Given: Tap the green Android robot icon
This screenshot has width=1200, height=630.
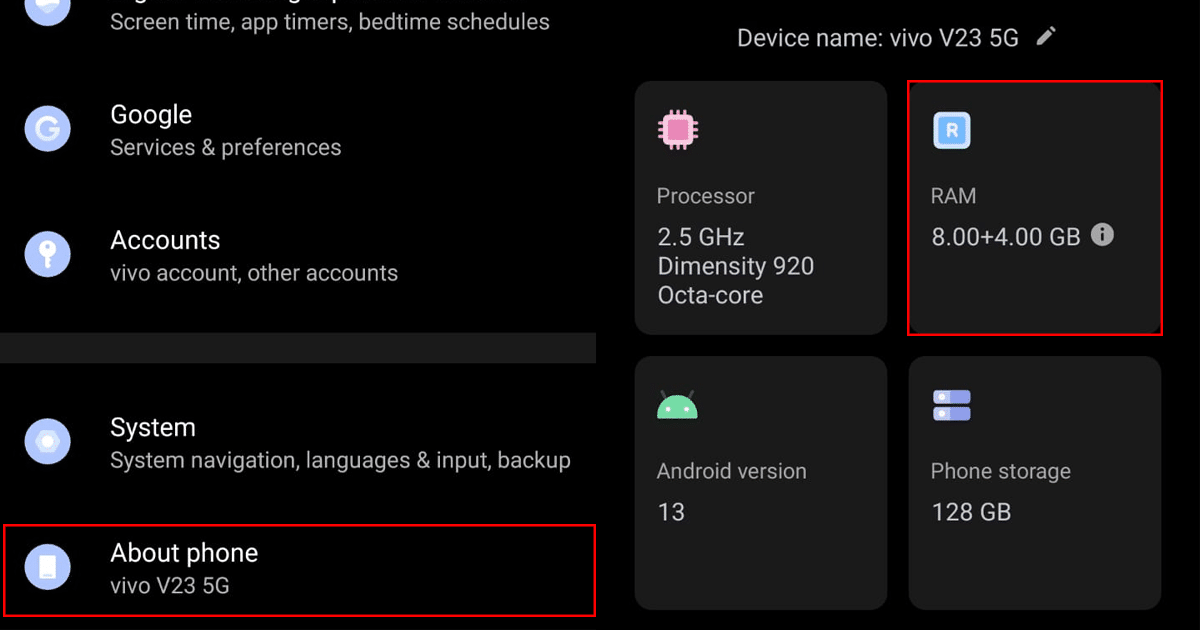Looking at the screenshot, I should click(x=677, y=404).
